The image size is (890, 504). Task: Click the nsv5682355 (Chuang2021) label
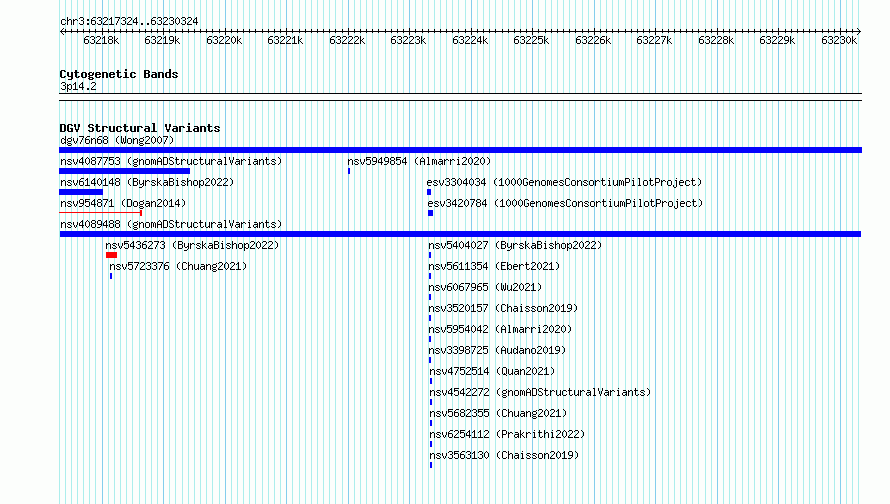coord(498,413)
